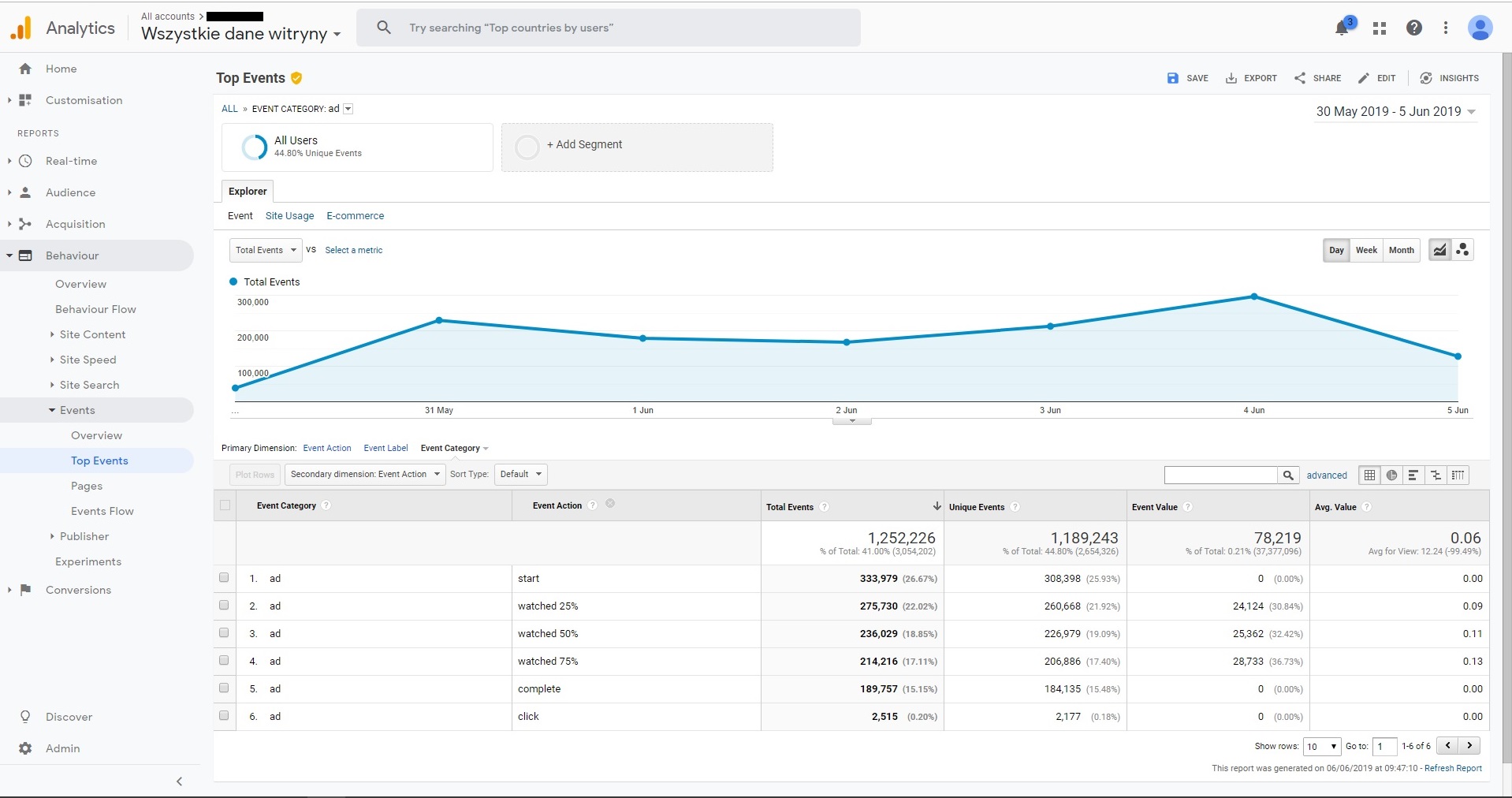Image resolution: width=1512 pixels, height=798 pixels.
Task: Click the table search magnifier button
Action: tap(1288, 475)
